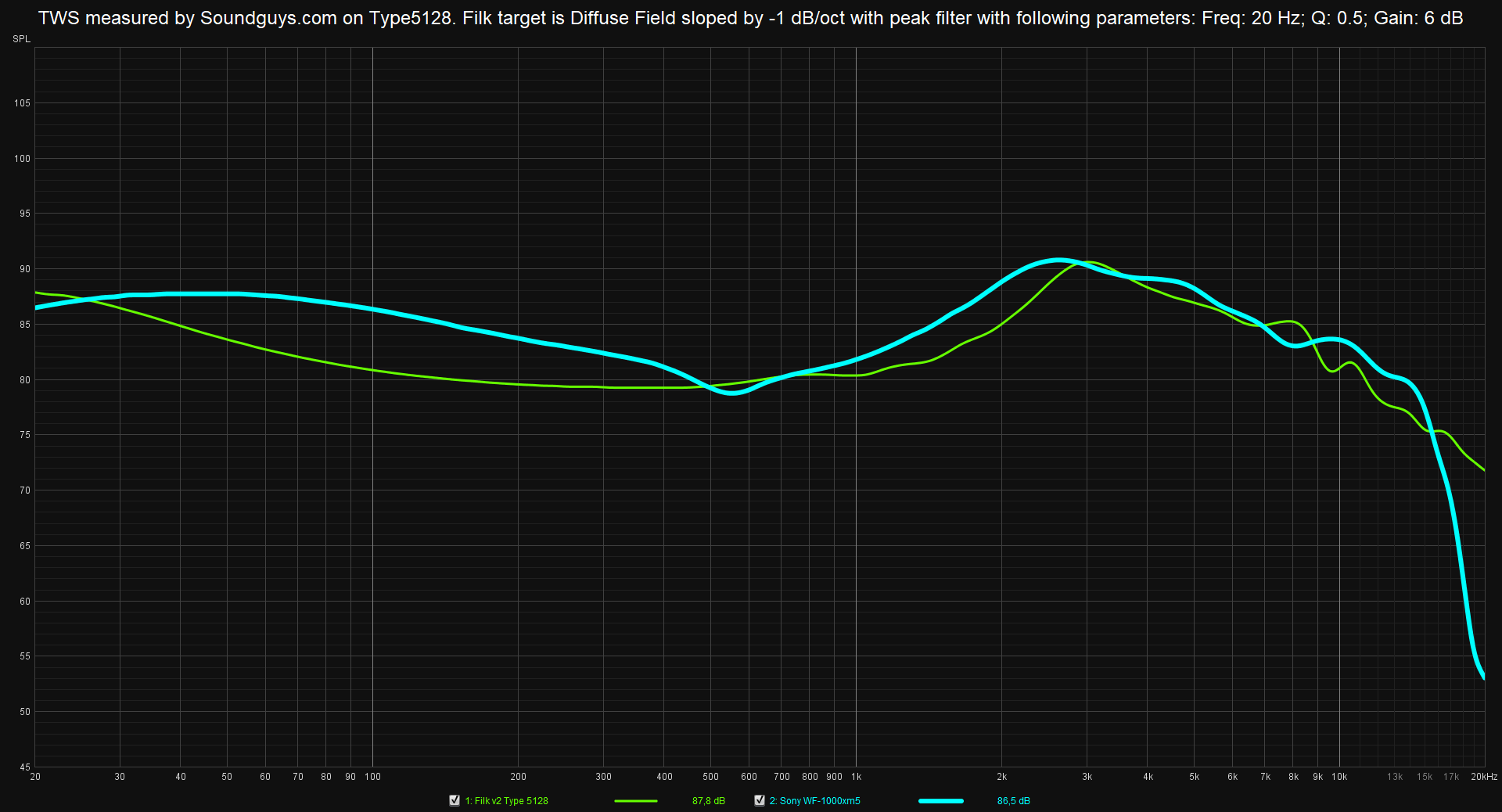Click the 86,5 dB readout value

[1014, 801]
